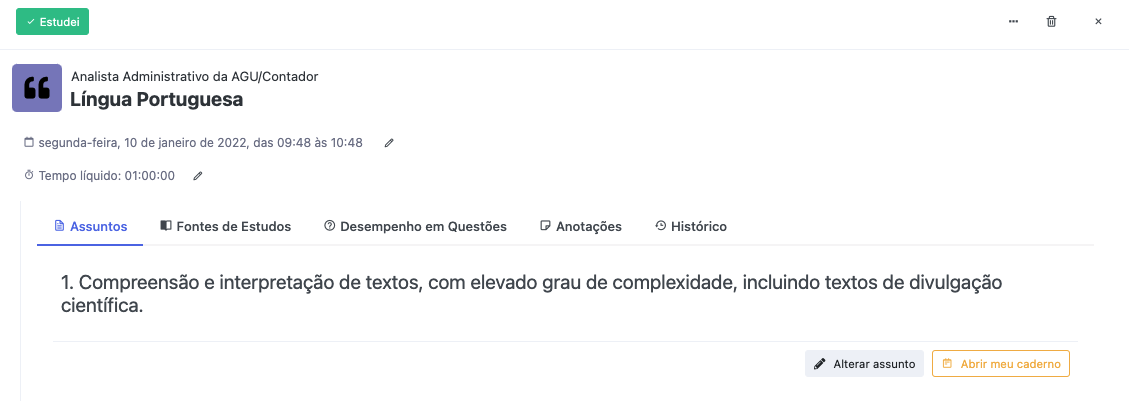Screen dimensions: 1129x411
Task: Switch to the Anotações tab
Action: [580, 227]
